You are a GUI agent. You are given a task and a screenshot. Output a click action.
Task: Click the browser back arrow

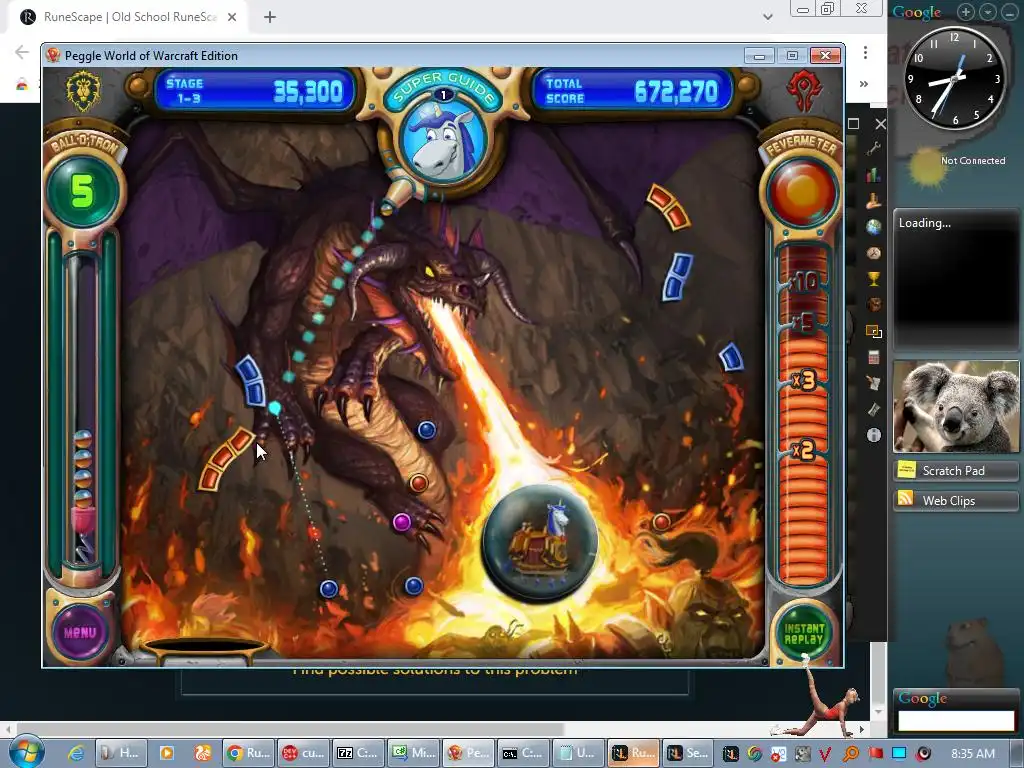pos(22,52)
